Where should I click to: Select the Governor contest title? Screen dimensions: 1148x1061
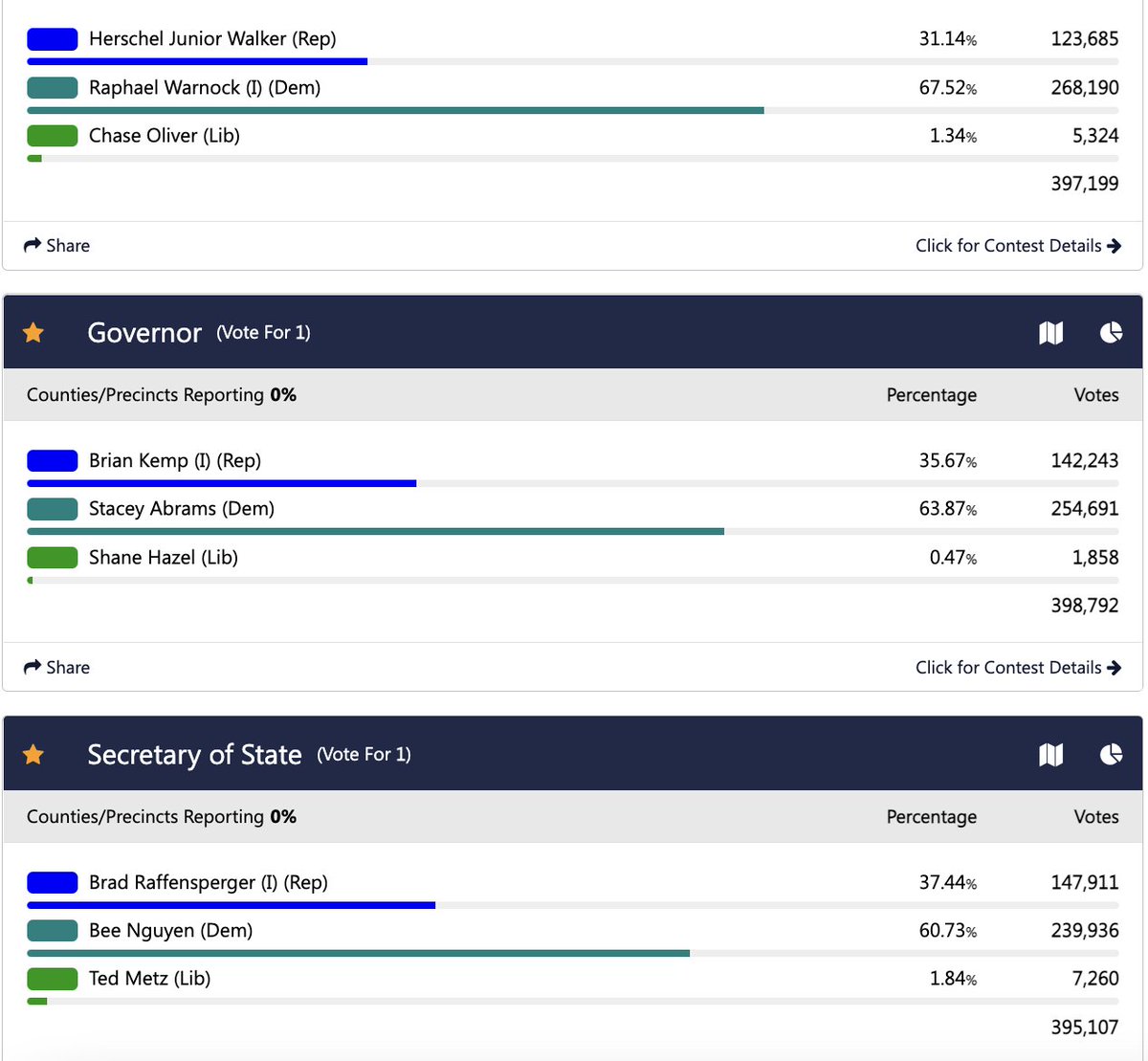143,332
